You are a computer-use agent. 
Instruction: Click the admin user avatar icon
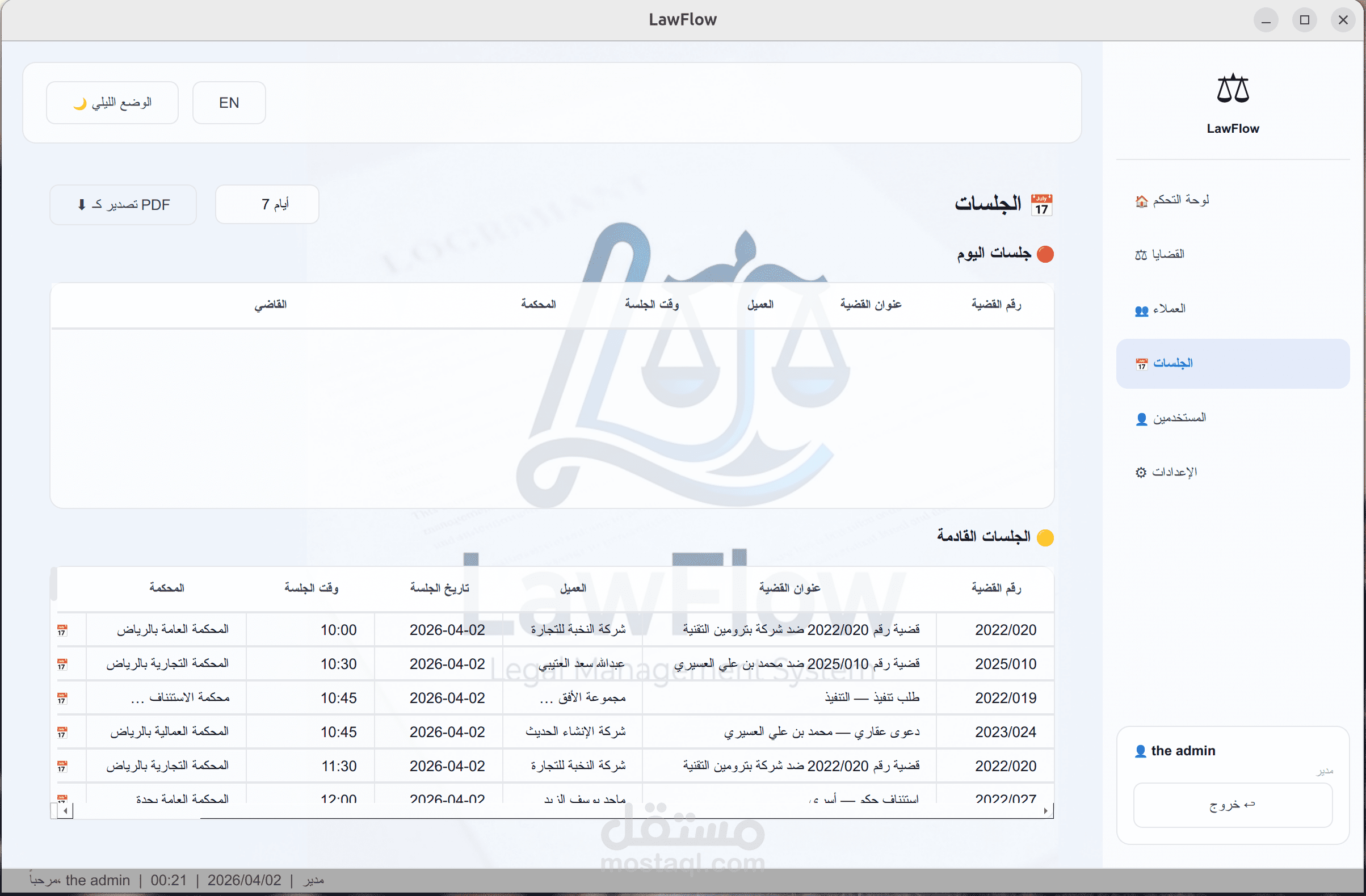(x=1141, y=751)
